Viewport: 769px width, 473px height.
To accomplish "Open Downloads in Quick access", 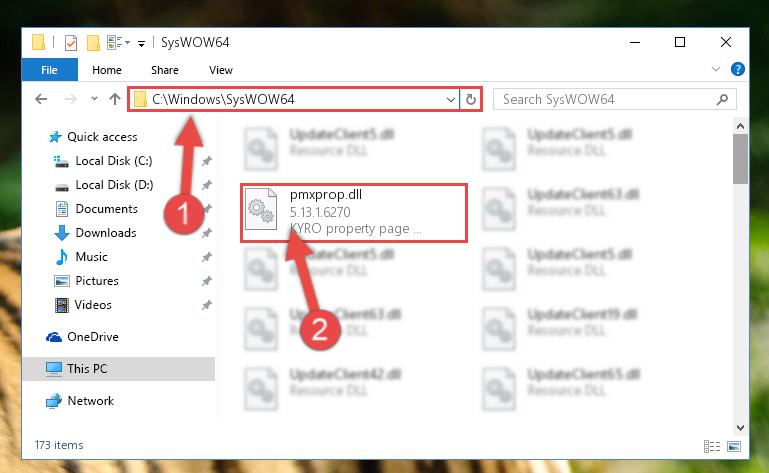I will [106, 233].
